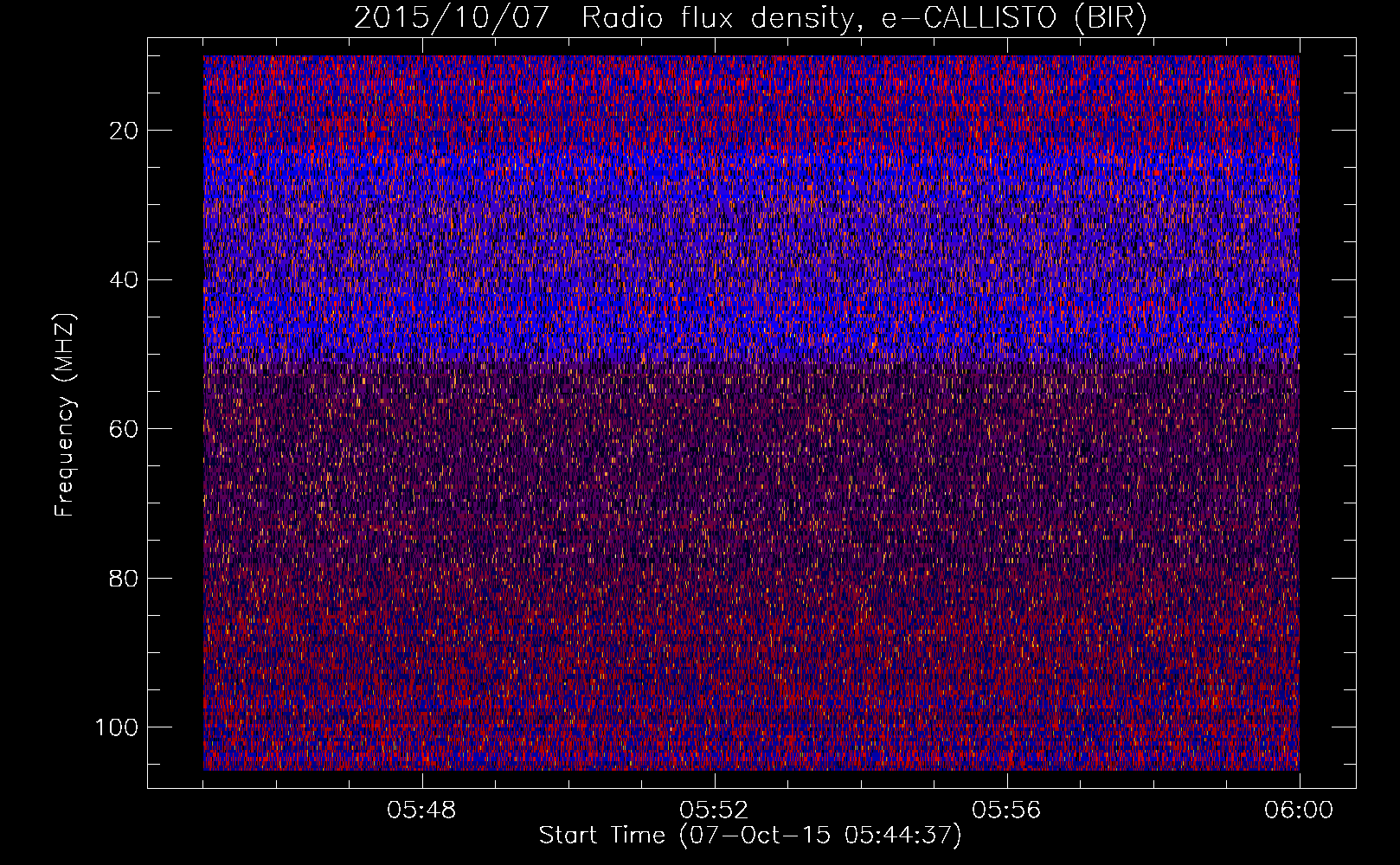Click the 06:00 time tick label
Screen dimensions: 1400x865
1299,811
